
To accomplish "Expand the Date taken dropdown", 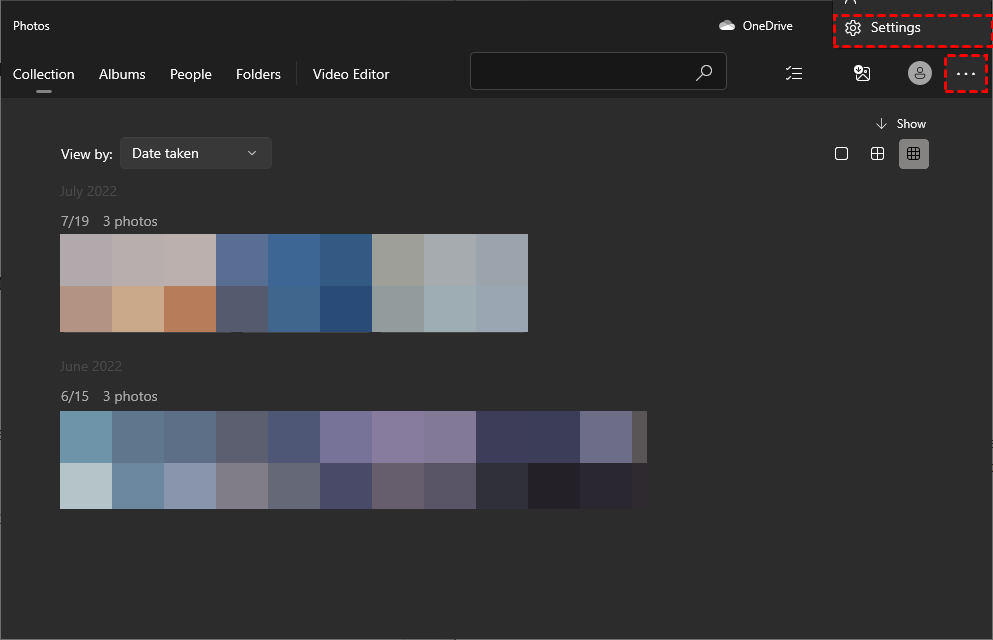I will coord(195,153).
